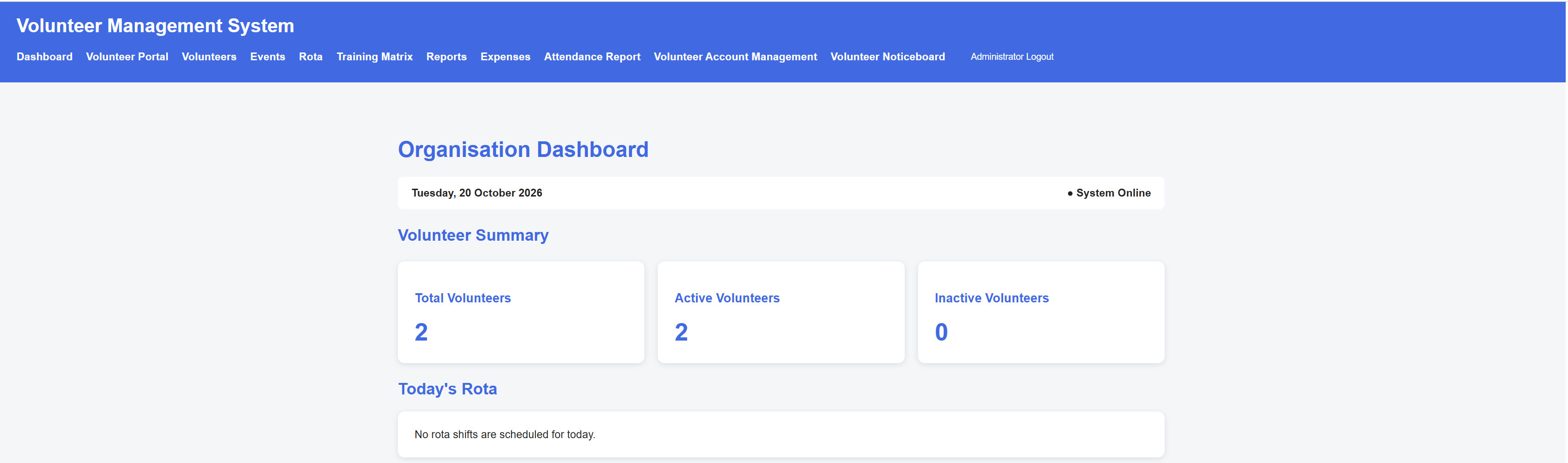Viewport: 1568px width, 463px height.
Task: Click the Today's Rota heading
Action: 448,389
